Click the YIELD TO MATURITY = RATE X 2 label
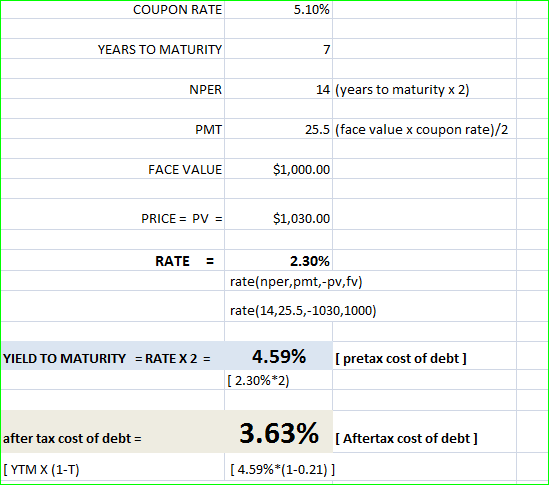 pyautogui.click(x=107, y=359)
